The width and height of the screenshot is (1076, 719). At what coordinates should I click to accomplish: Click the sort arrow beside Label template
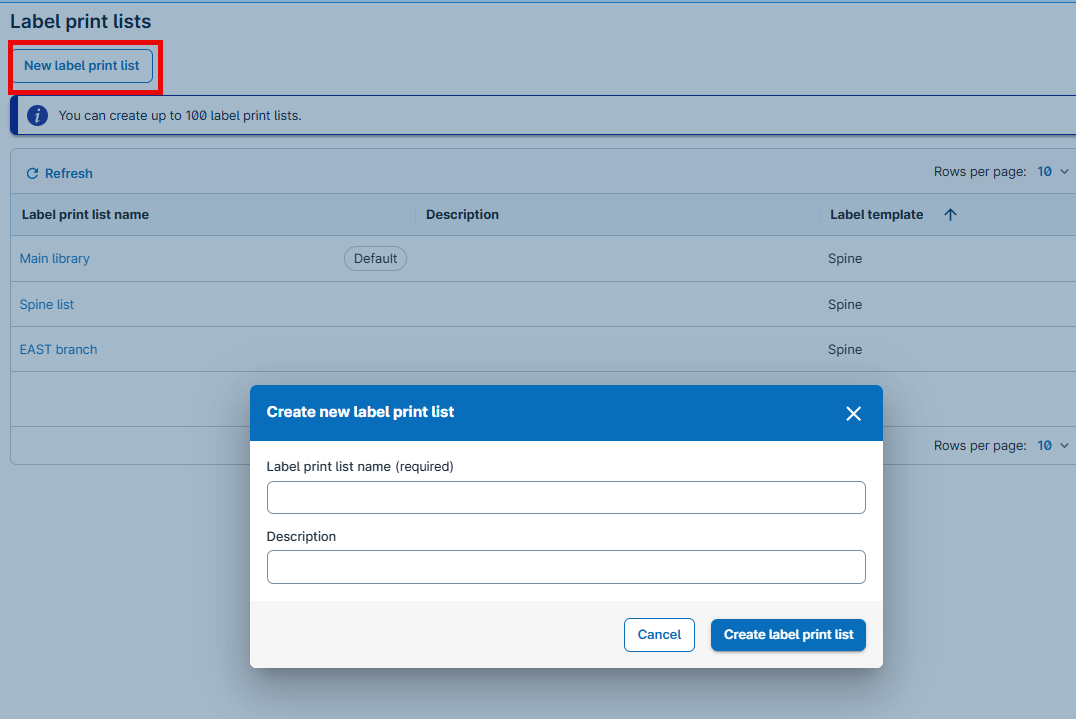pos(950,215)
